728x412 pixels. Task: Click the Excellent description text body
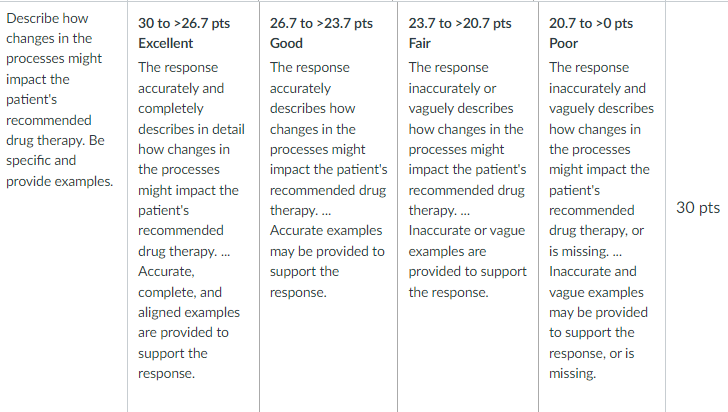tap(191, 220)
